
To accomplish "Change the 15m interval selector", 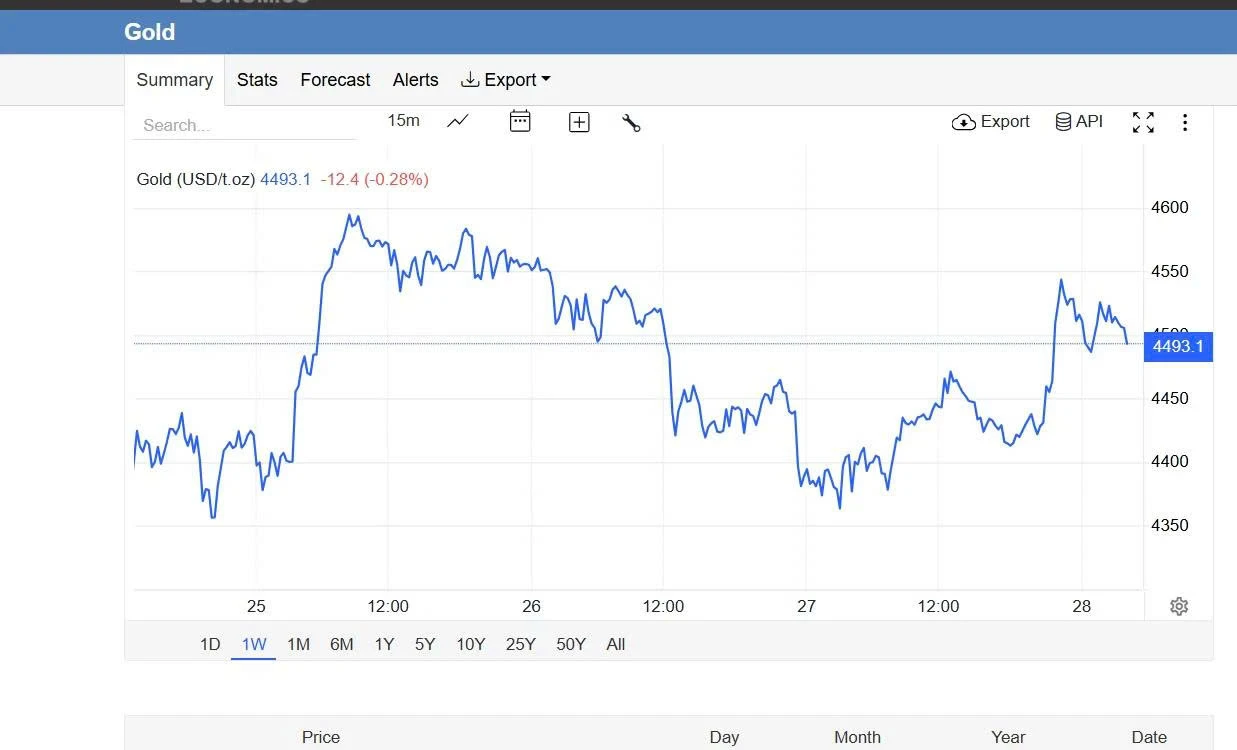I will pyautogui.click(x=403, y=121).
